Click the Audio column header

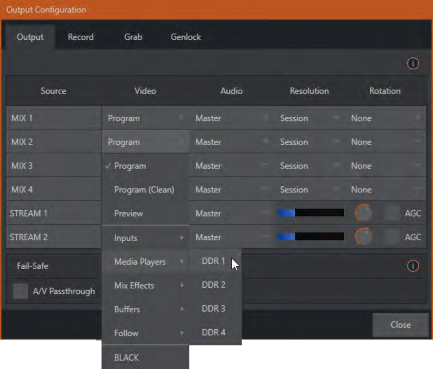click(x=231, y=91)
